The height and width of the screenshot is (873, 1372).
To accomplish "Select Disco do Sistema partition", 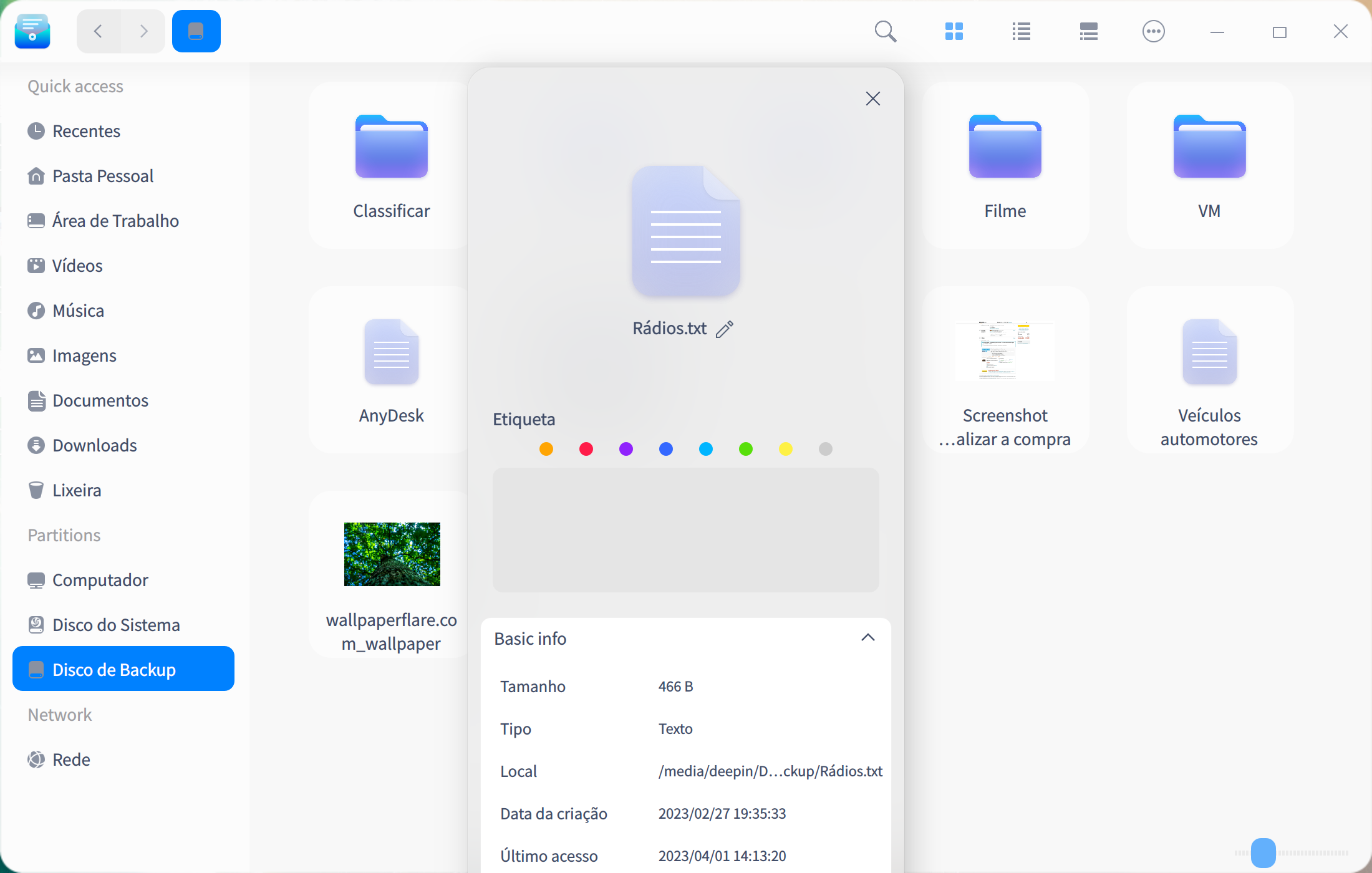I will [116, 624].
